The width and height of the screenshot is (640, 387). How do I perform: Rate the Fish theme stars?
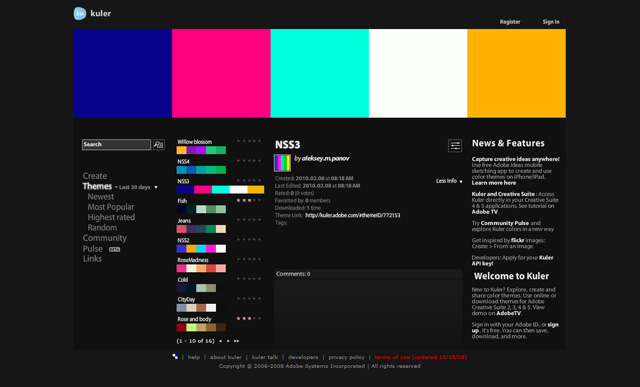click(x=249, y=200)
